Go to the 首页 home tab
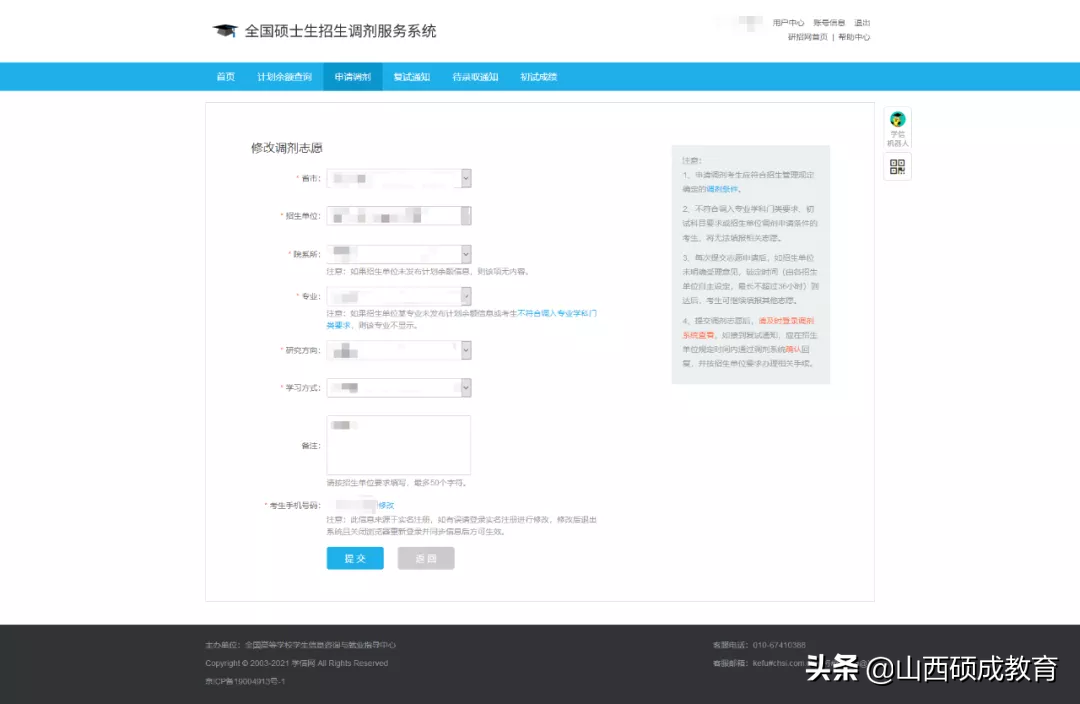Viewport: 1080px width, 704px height. (226, 77)
